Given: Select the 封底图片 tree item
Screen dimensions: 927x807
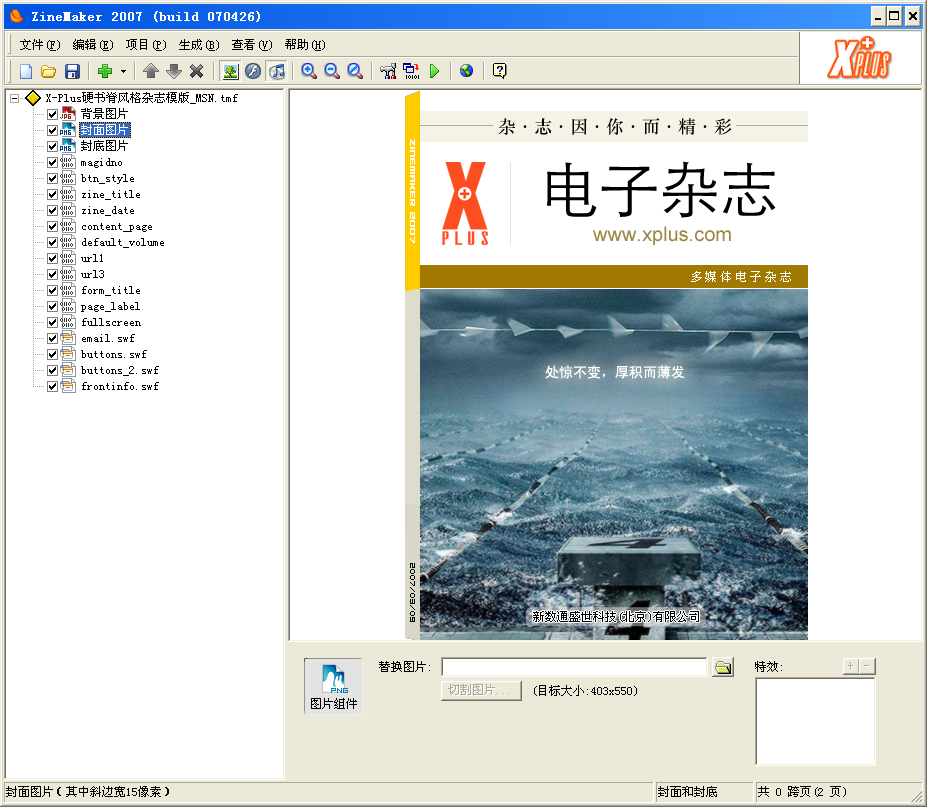Looking at the screenshot, I should pyautogui.click(x=104, y=146).
